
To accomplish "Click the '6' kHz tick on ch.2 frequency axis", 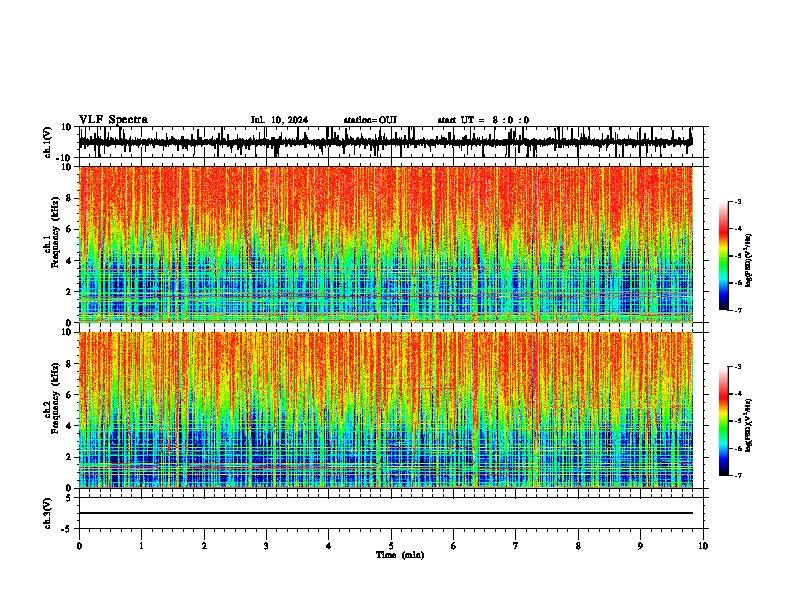I will click(x=70, y=394).
